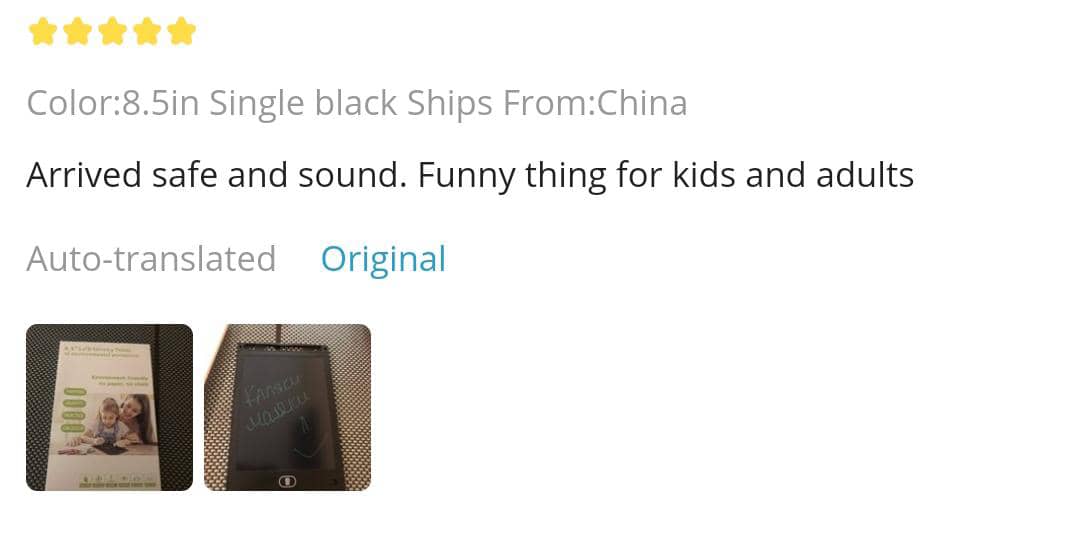Image resolution: width=1080 pixels, height=535 pixels.
Task: Click the first yellow rating star
Action: [42, 32]
